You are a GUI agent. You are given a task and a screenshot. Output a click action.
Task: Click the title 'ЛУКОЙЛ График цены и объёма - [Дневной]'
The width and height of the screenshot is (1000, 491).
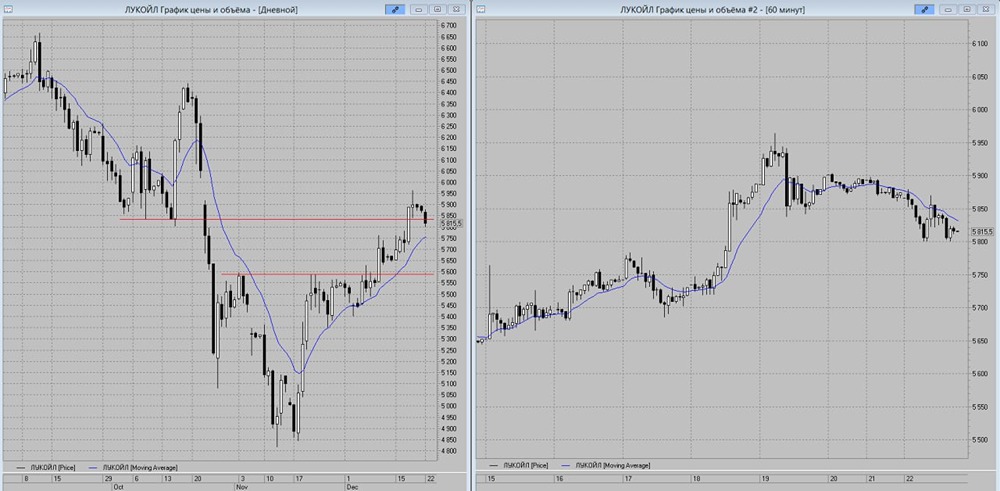[x=211, y=9]
